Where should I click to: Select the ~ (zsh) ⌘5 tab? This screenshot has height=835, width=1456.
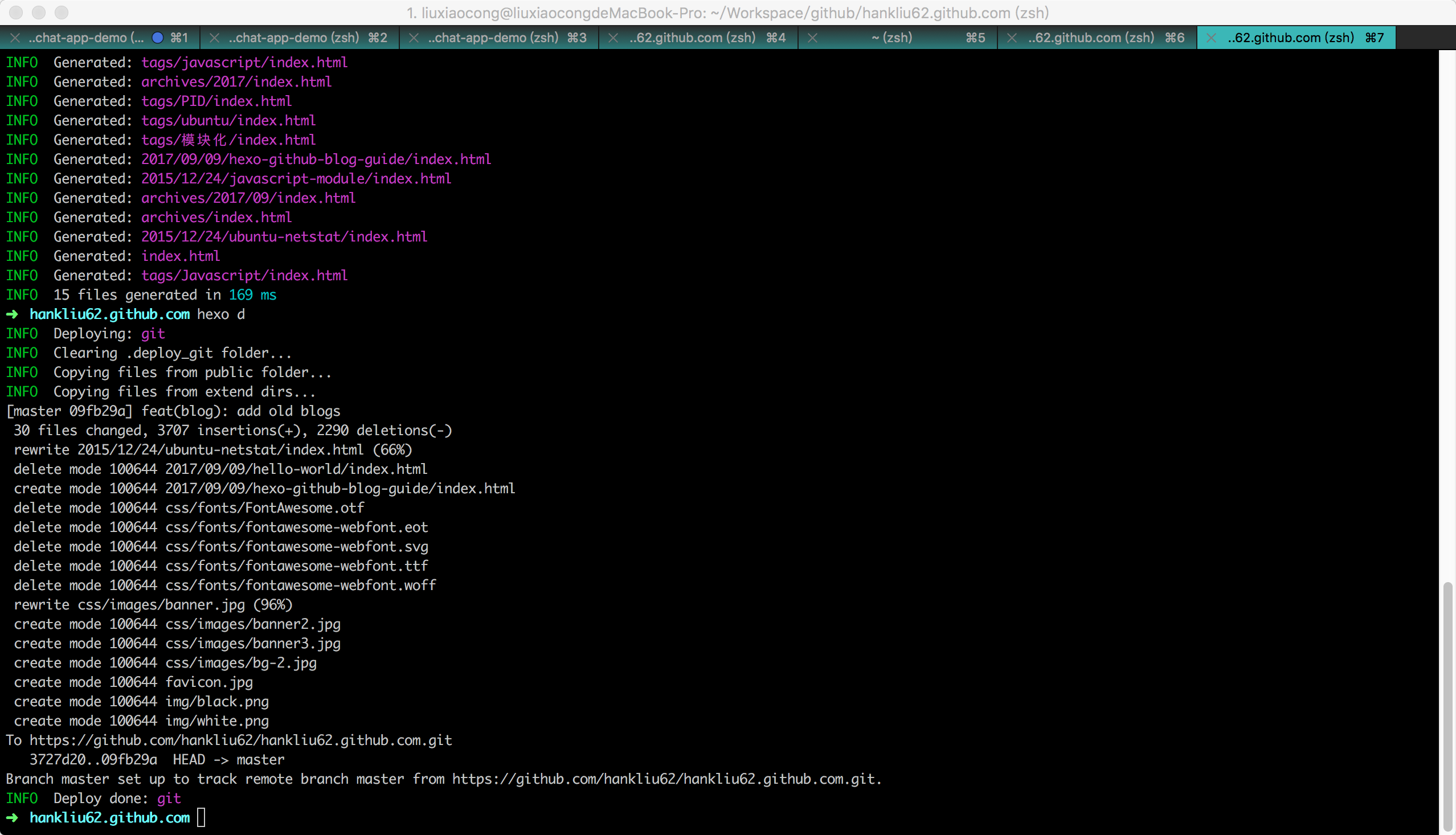(891, 38)
